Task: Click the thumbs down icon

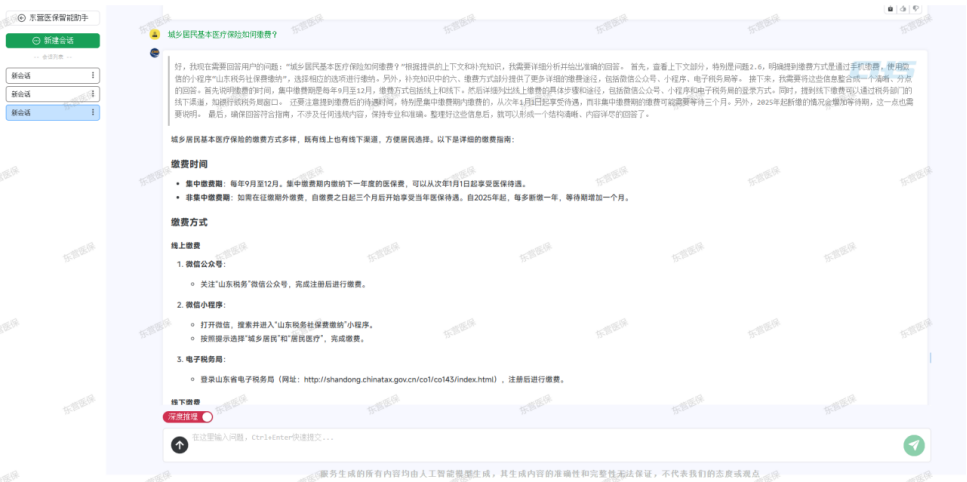Action: coord(915,8)
